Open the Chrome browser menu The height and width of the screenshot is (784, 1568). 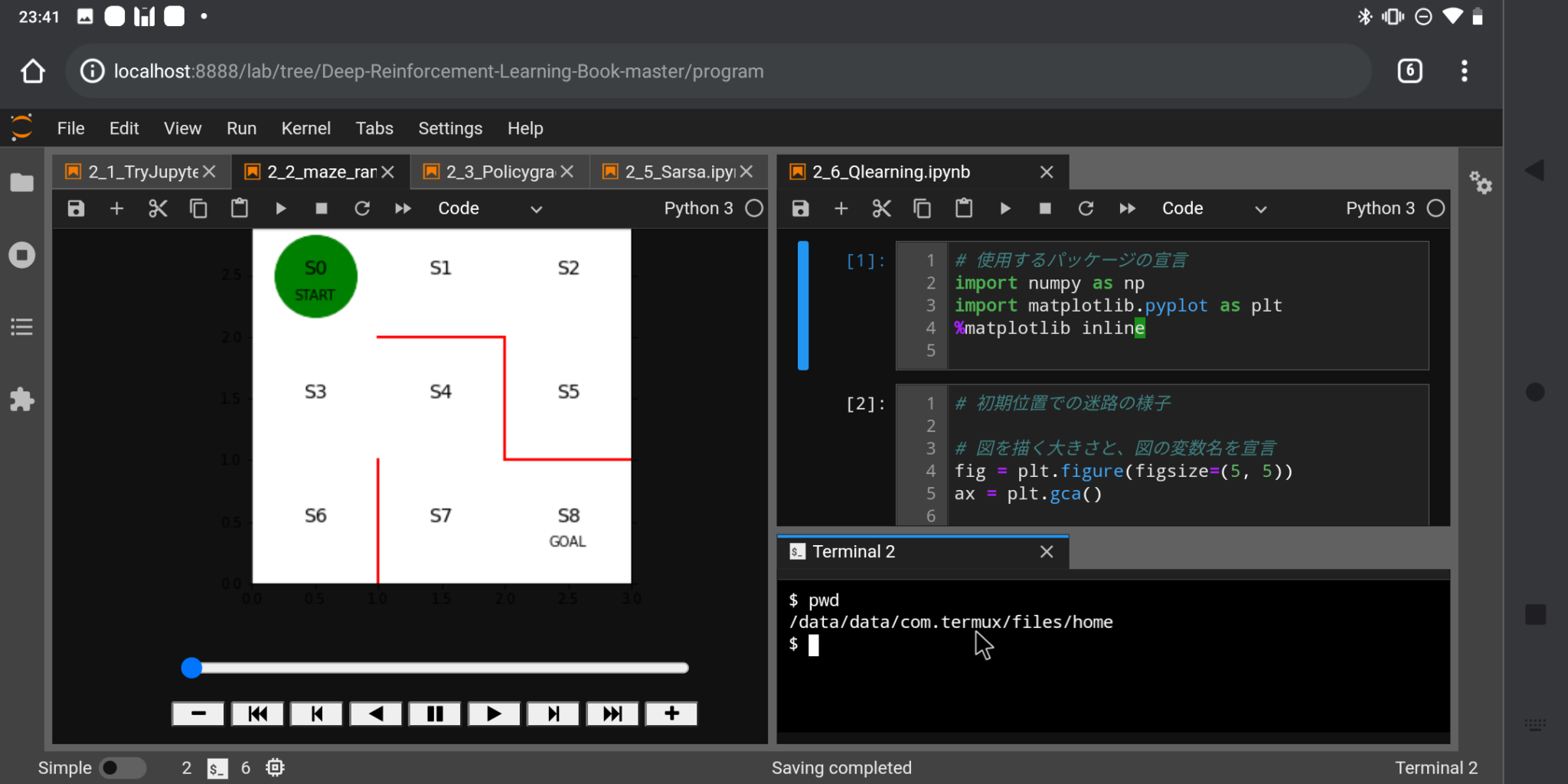click(x=1464, y=70)
